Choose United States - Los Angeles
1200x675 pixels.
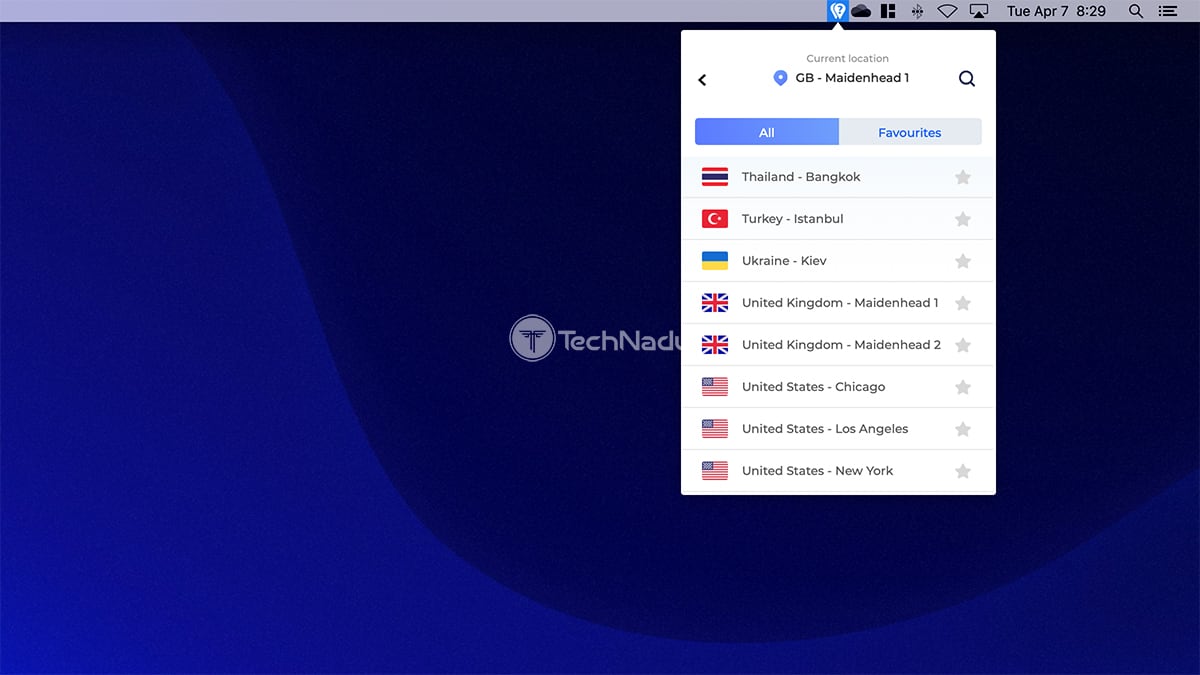click(x=838, y=429)
